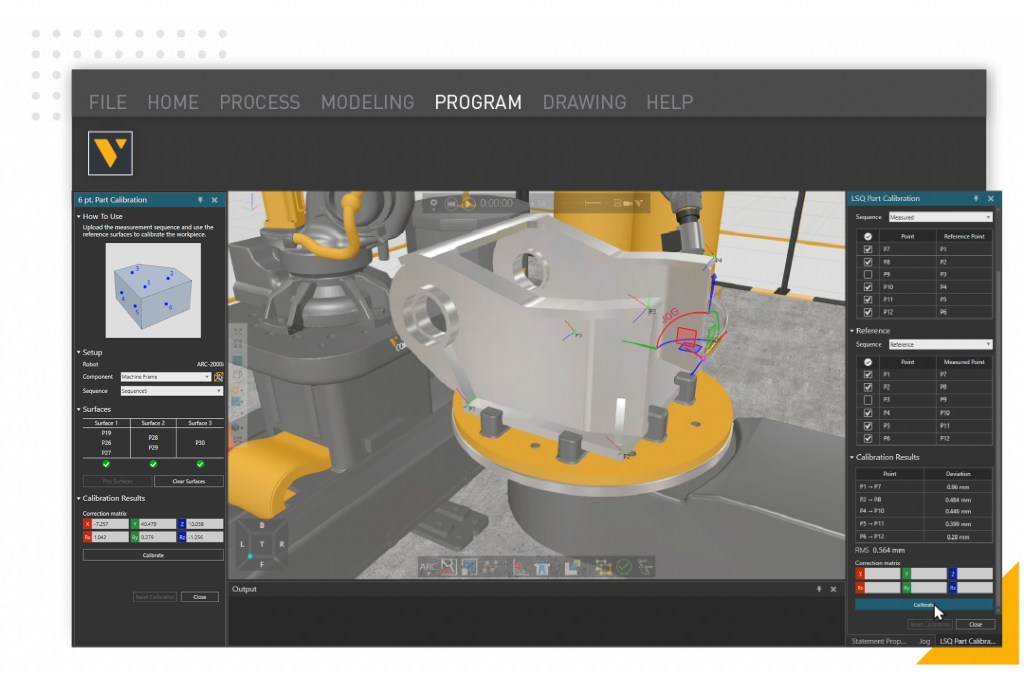Screen dimensions: 1024x675
Task: Click the Clear Surfaces button
Action: [189, 481]
